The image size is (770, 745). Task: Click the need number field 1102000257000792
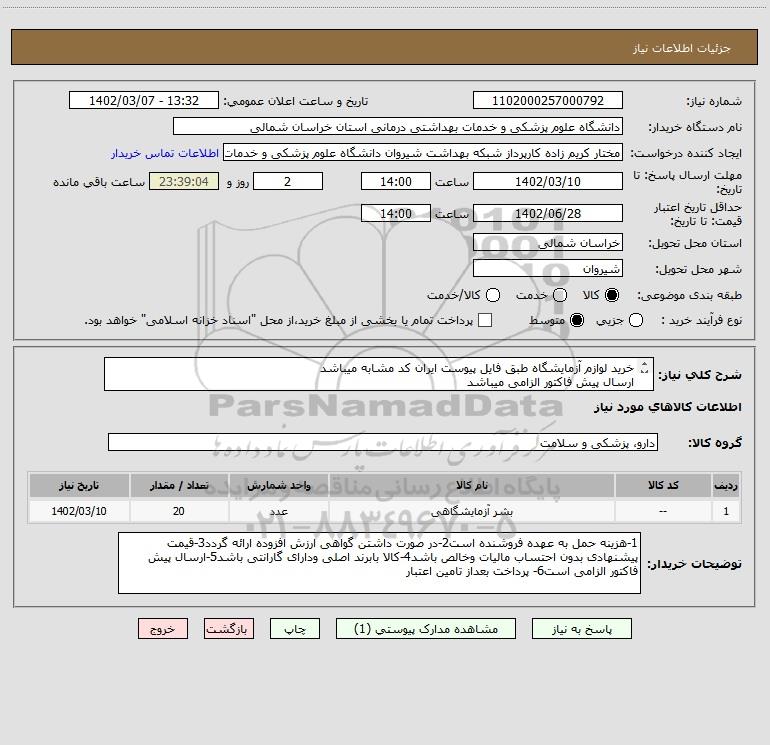click(x=548, y=101)
